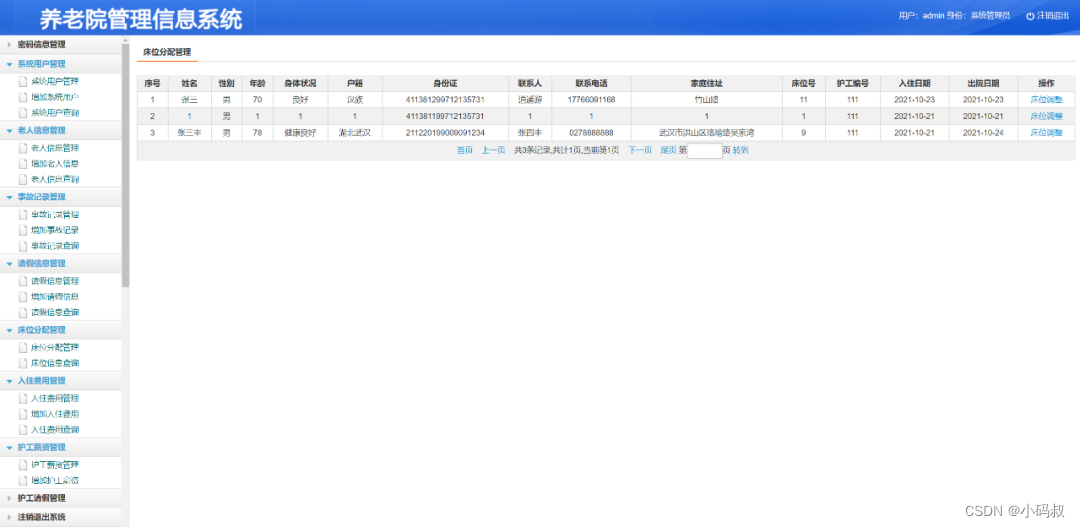Click phone number 17766091168
The height and width of the screenshot is (527, 1080).
click(x=592, y=100)
